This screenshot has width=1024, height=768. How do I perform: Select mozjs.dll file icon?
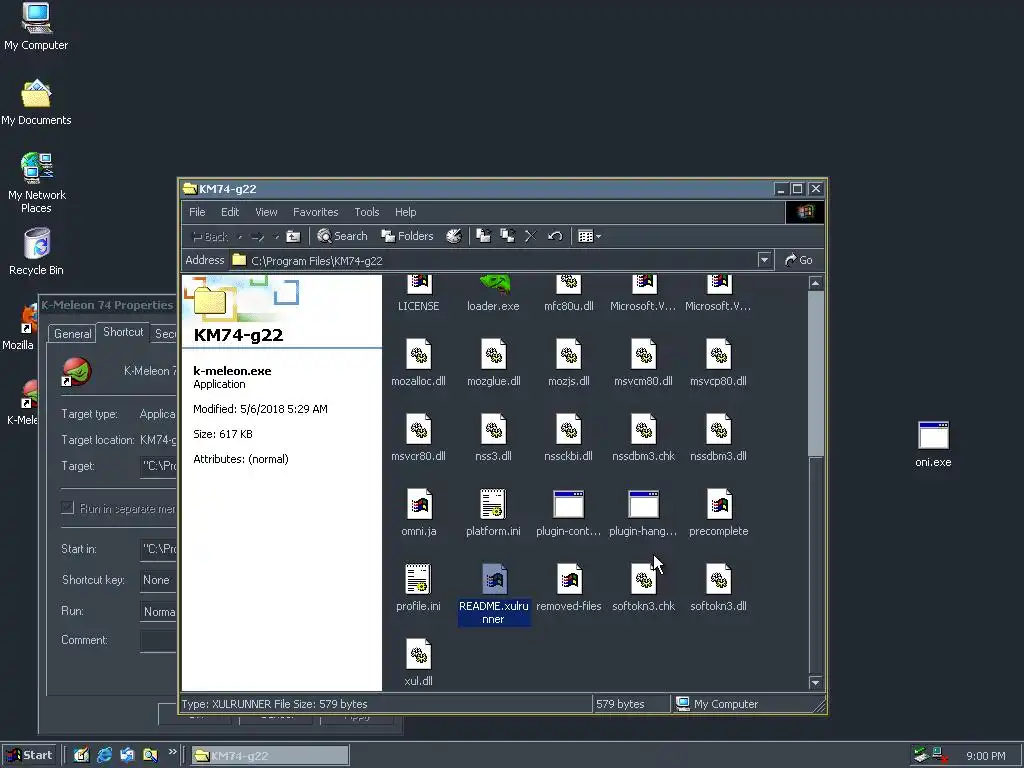(x=569, y=355)
